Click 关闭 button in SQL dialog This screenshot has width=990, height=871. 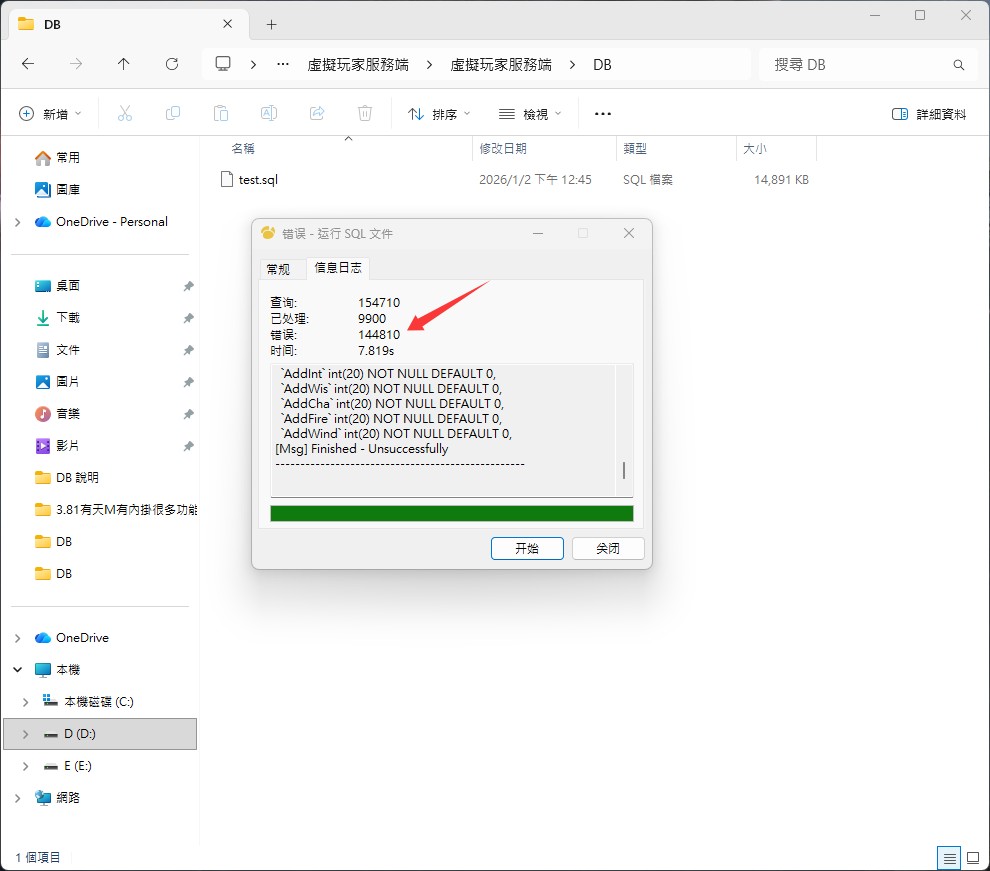pos(608,548)
